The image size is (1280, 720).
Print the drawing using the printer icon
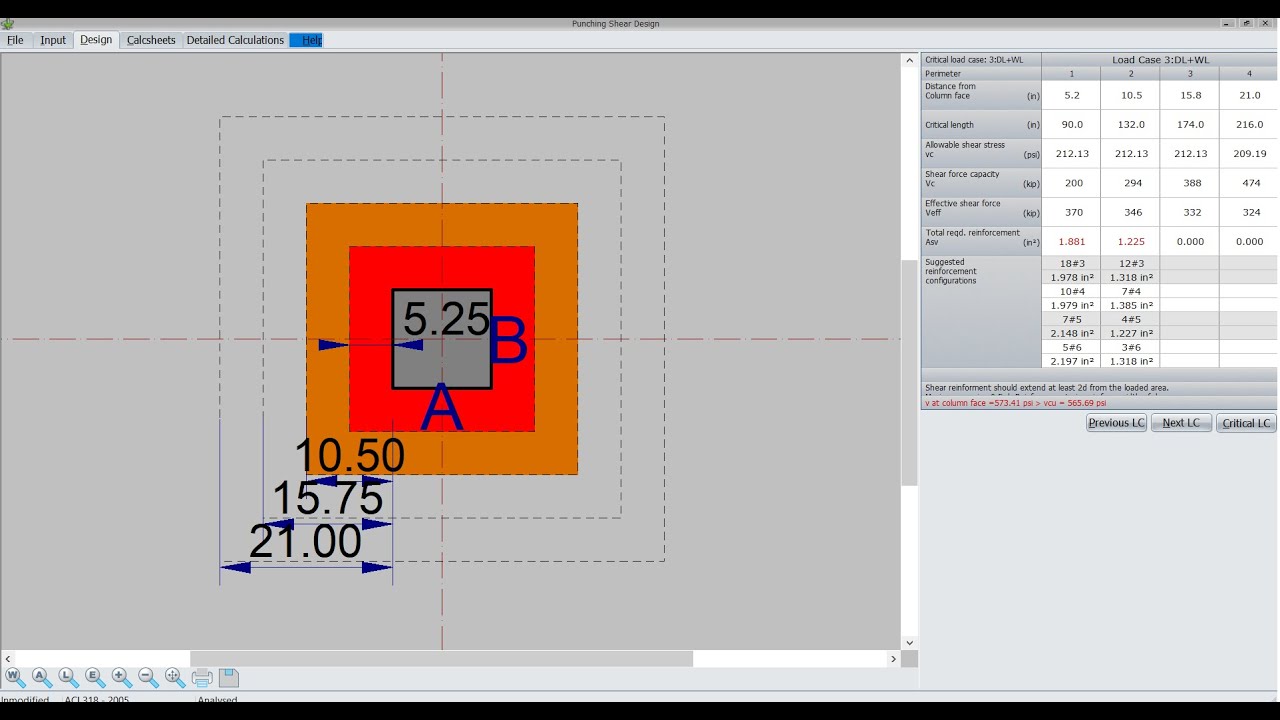point(202,678)
